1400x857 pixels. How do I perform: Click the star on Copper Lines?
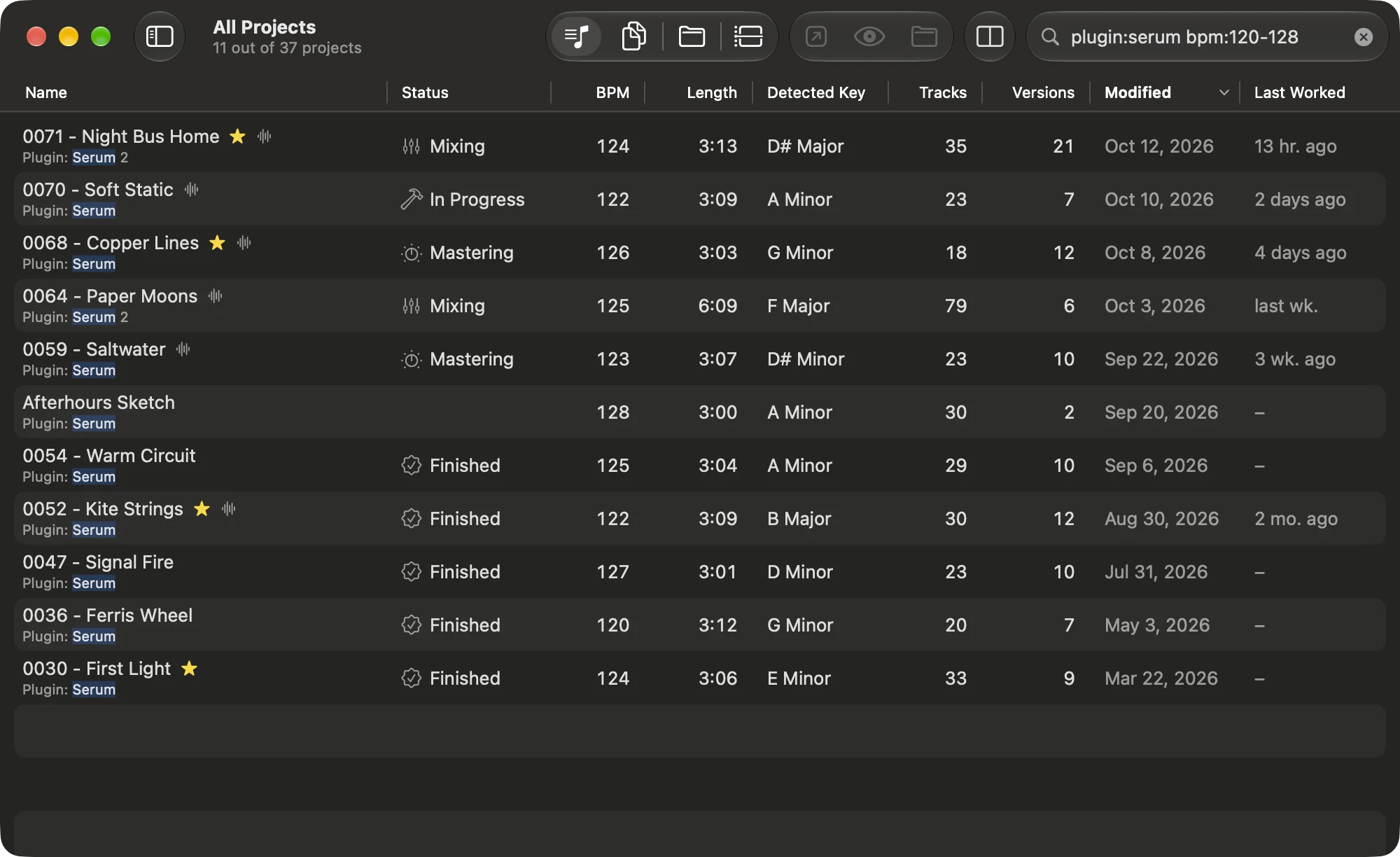click(x=218, y=242)
